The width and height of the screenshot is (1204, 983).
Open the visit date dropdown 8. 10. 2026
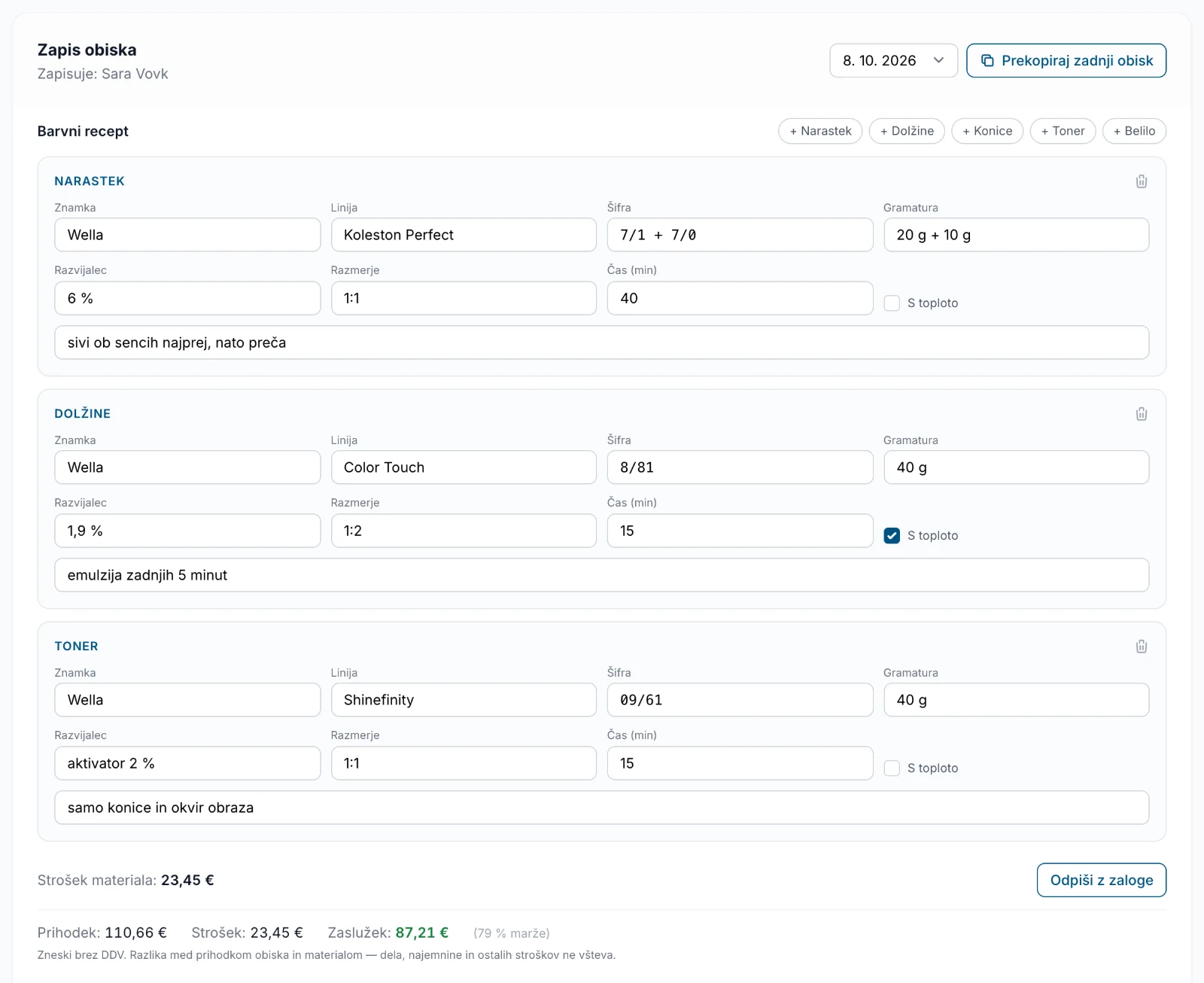click(893, 61)
